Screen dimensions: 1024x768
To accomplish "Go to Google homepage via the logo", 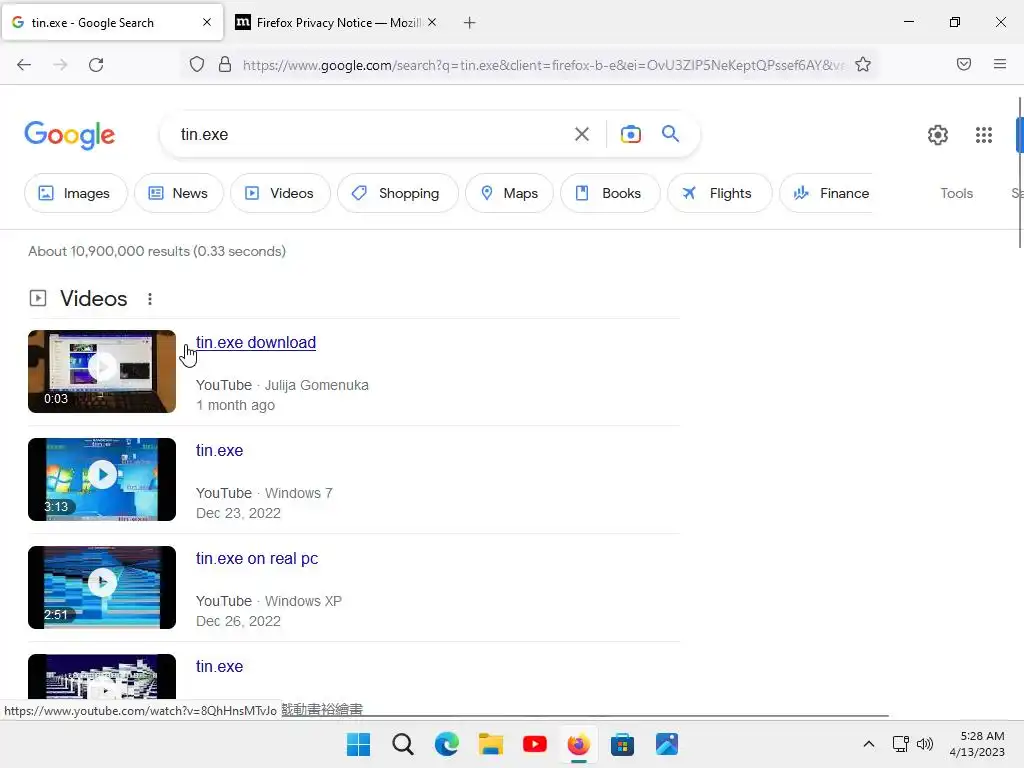I will [x=70, y=135].
